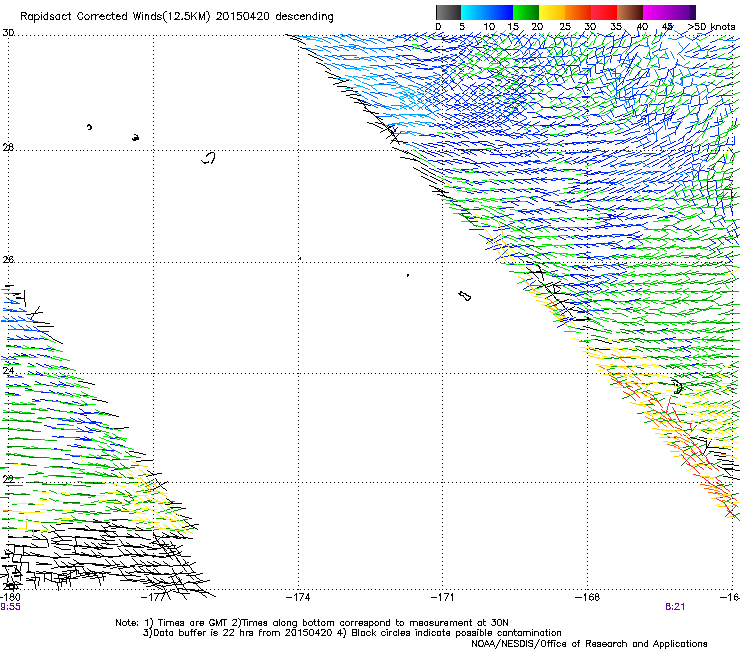Click the orange 25-30 knots legend segment
This screenshot has width=740, height=650.
(578, 12)
